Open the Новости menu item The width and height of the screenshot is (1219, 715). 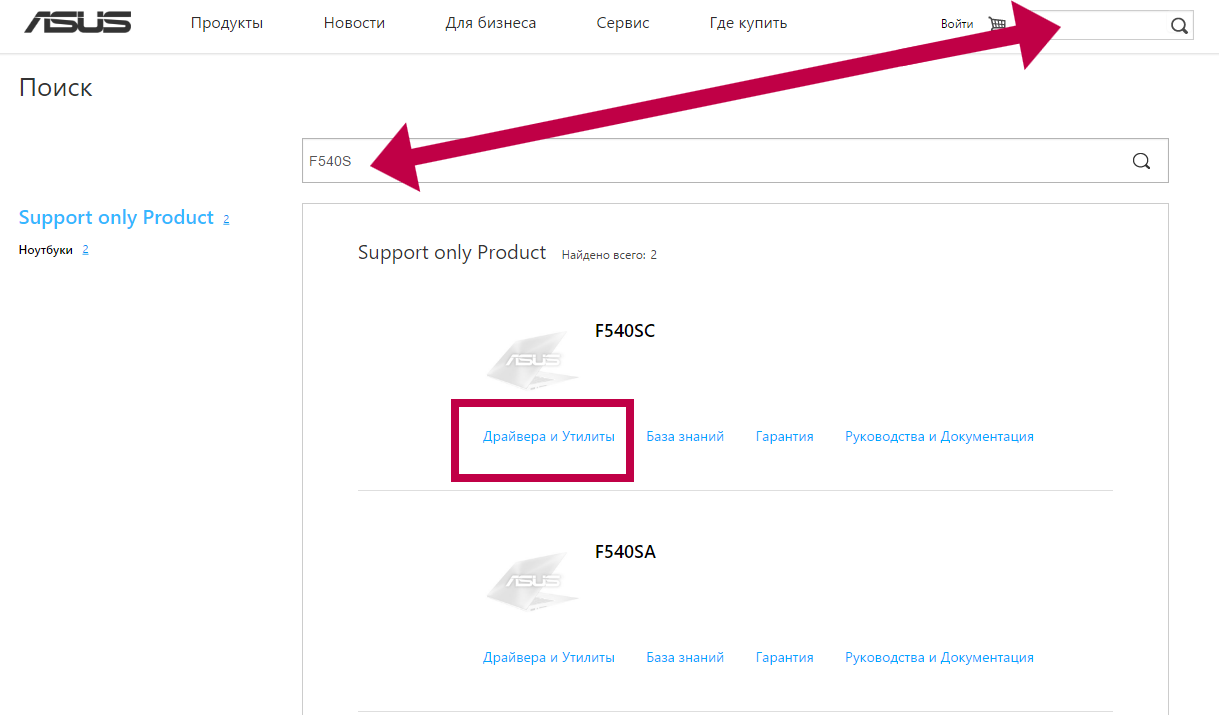pyautogui.click(x=354, y=23)
